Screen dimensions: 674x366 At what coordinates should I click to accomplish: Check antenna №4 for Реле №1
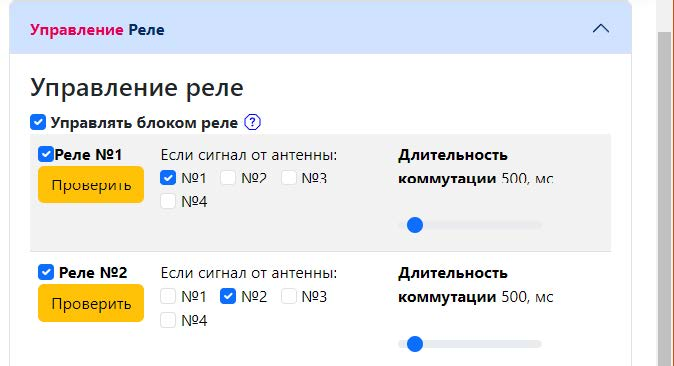[x=168, y=201]
